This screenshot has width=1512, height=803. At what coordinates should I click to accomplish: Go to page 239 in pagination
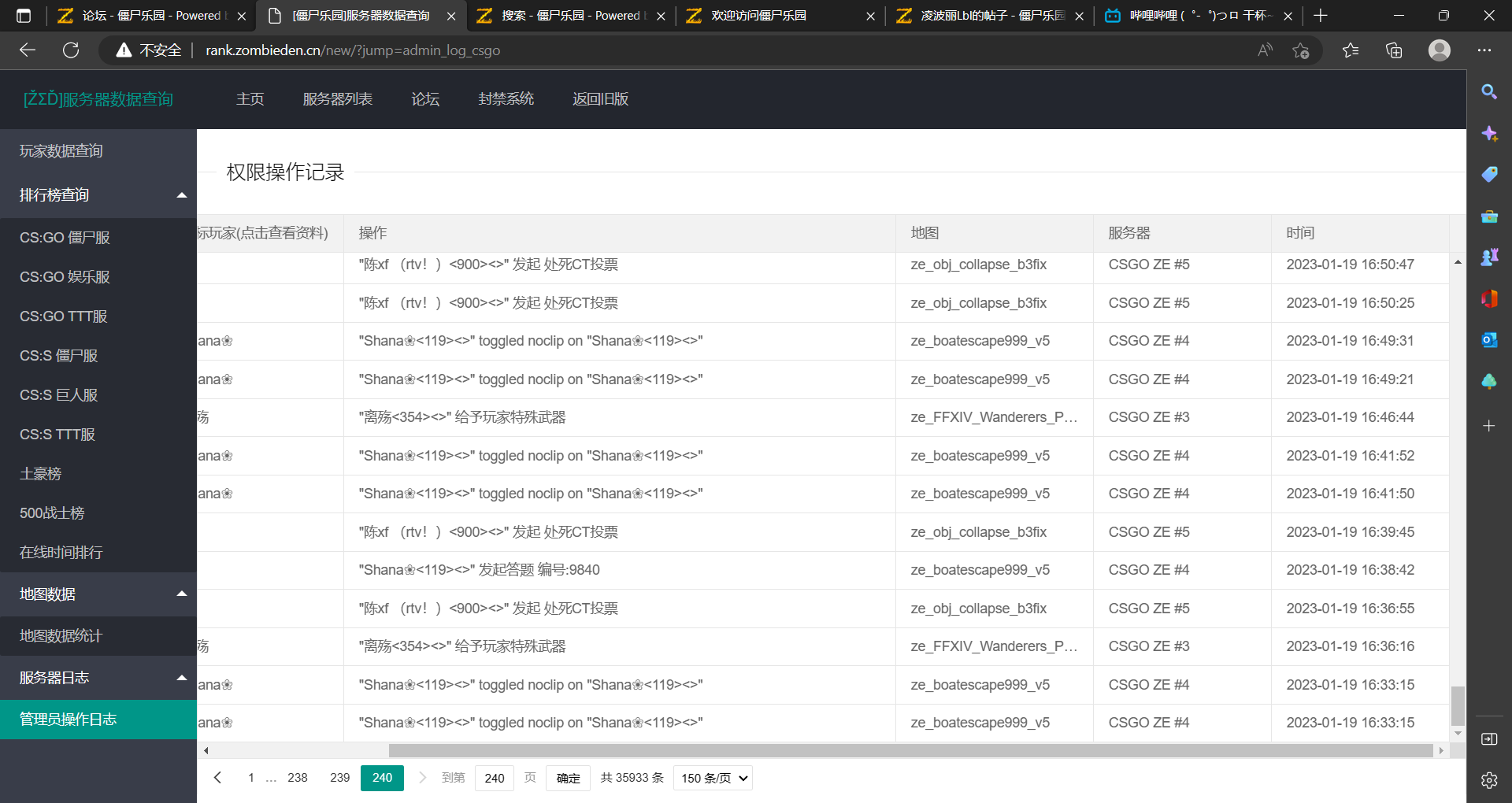(x=339, y=778)
